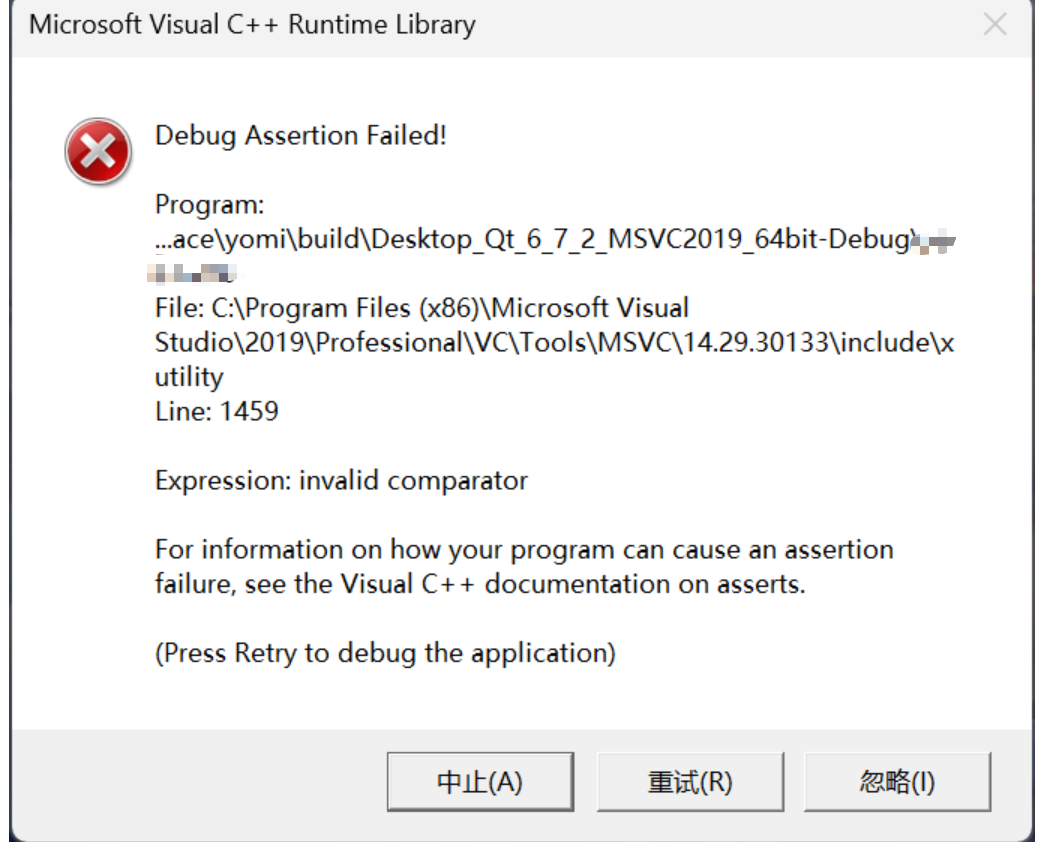Click the Microsoft Visual C++ Runtime Library title
Screen dimensions: 1053x842
(x=253, y=25)
